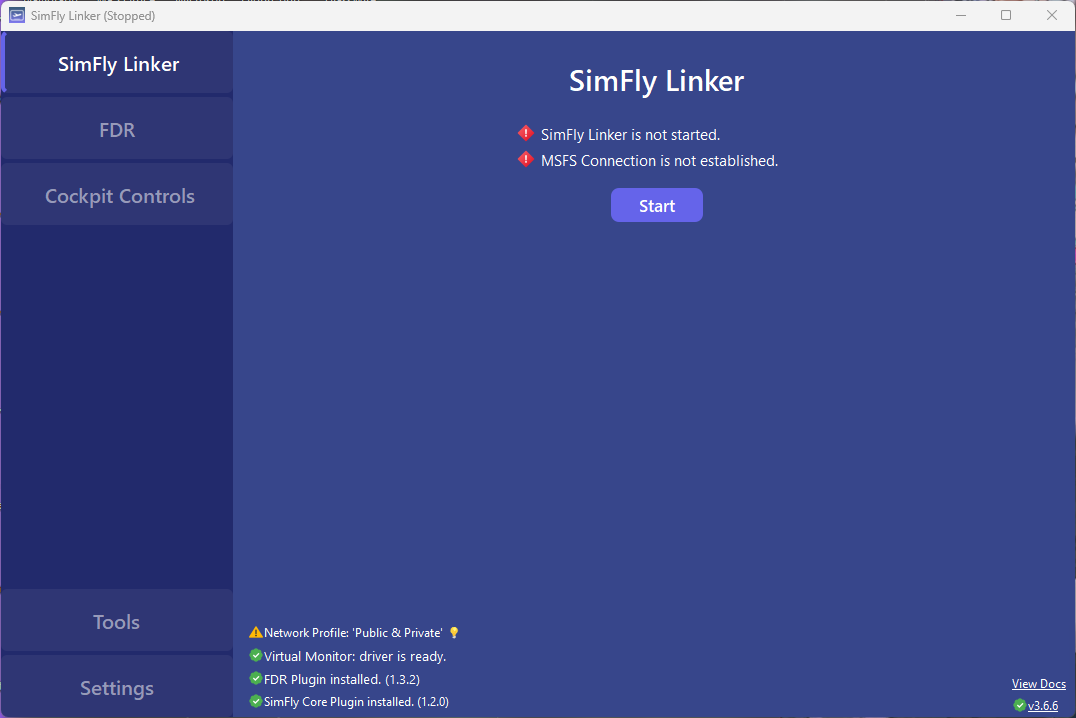Click the green check beside SimFly Core Plugin
This screenshot has width=1076, height=718.
pos(256,702)
